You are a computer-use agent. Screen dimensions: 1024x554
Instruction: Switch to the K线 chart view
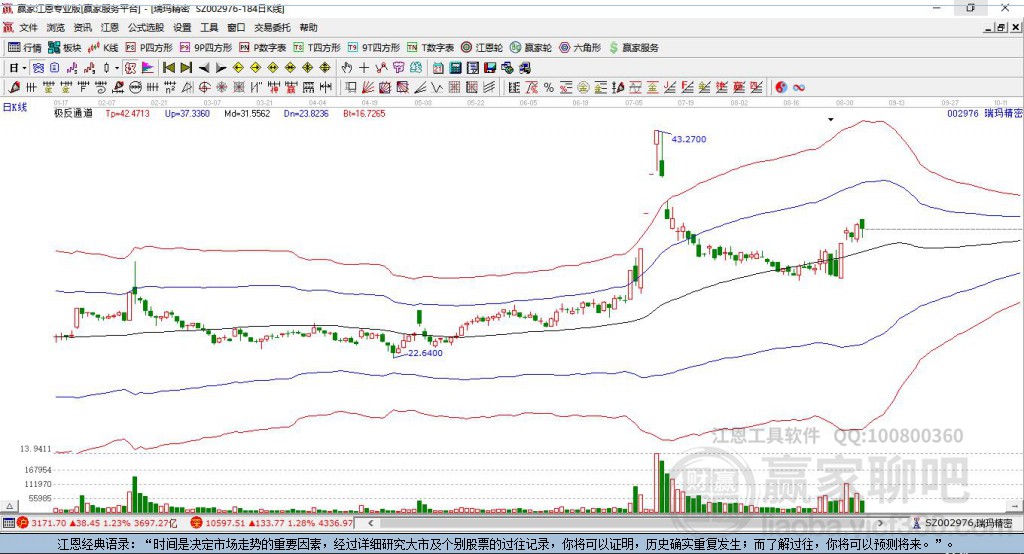pyautogui.click(x=104, y=48)
